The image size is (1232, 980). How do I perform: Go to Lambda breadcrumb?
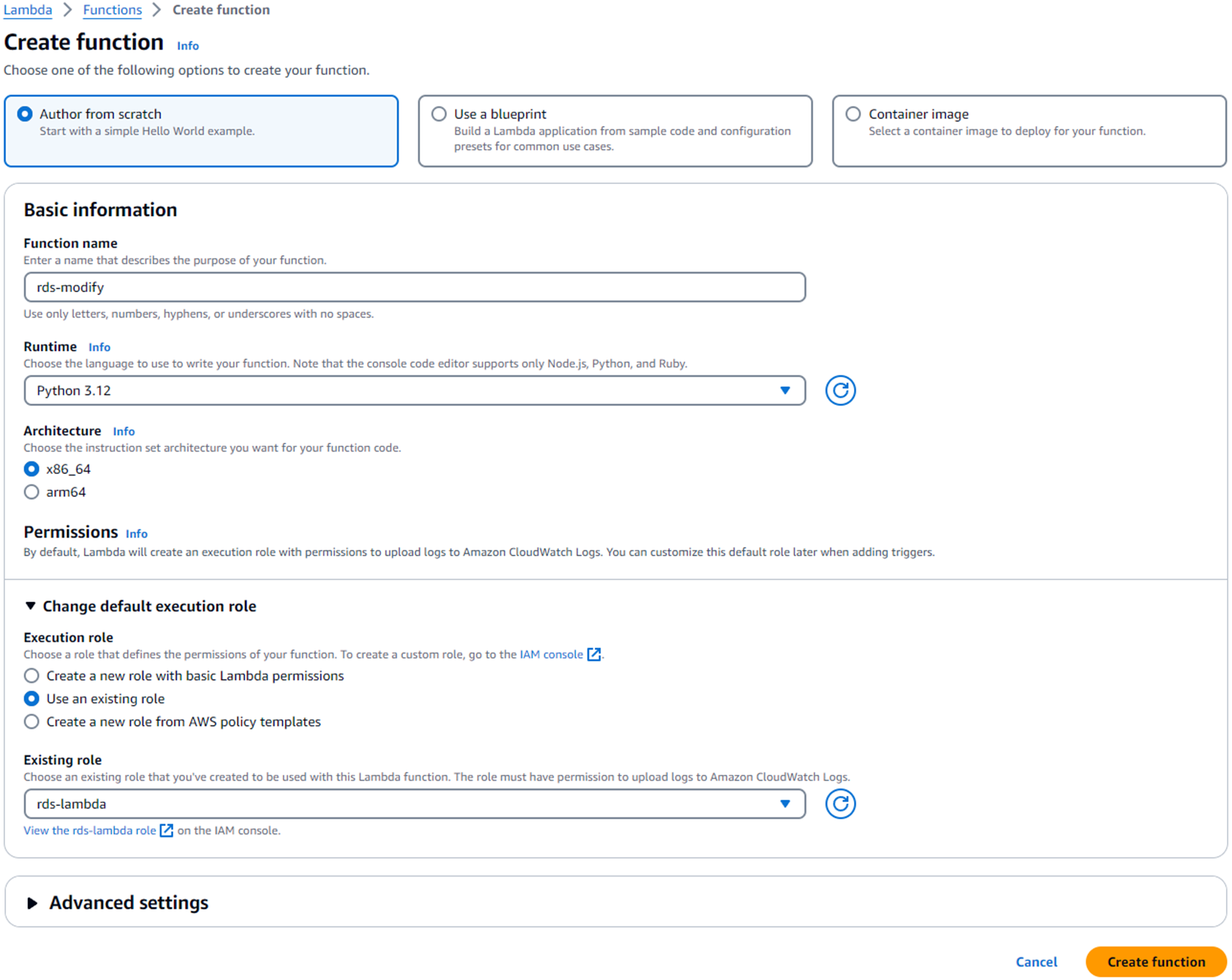[27, 10]
